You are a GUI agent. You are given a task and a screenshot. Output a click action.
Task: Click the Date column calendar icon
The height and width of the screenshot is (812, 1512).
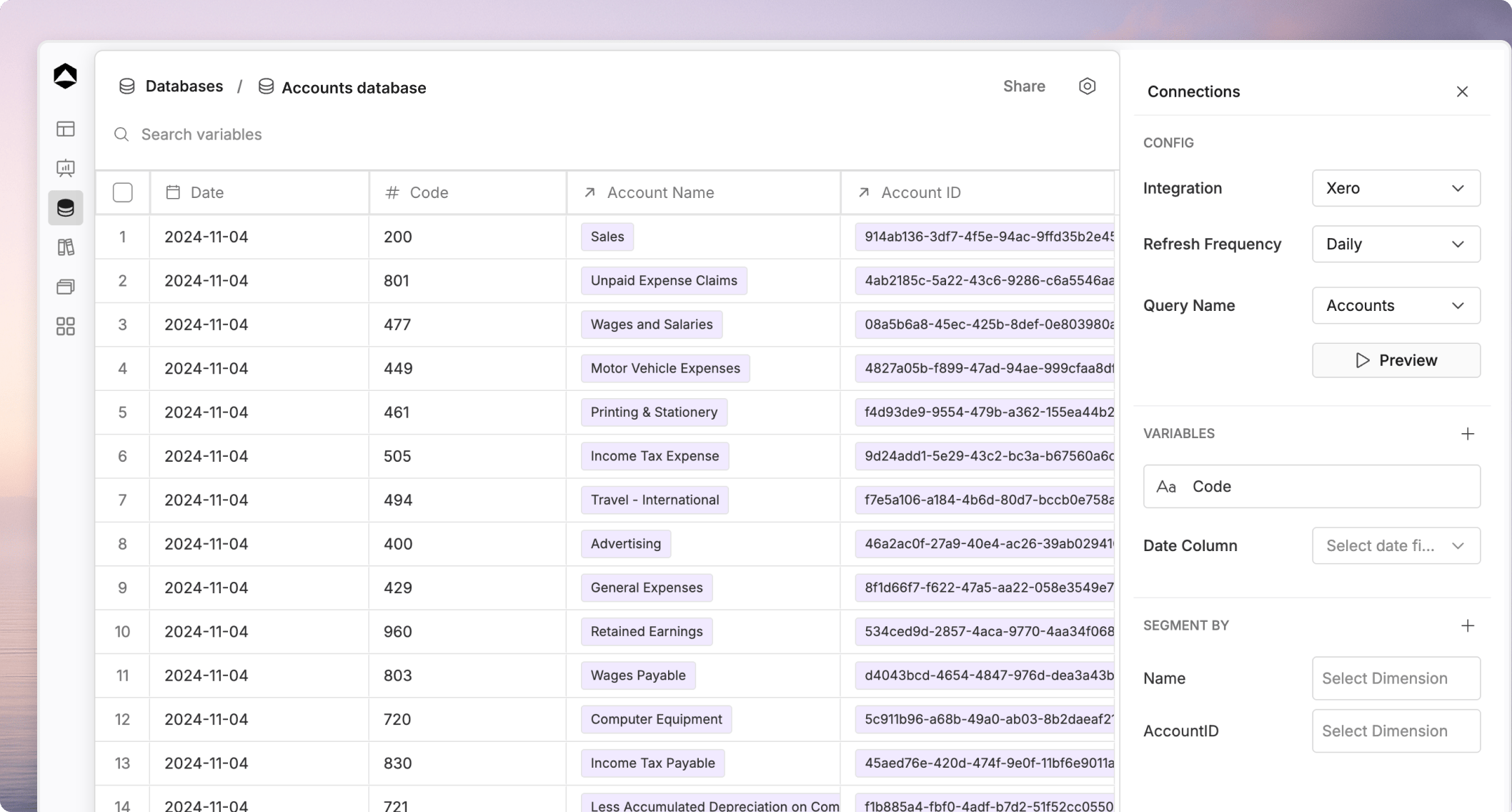click(x=173, y=192)
